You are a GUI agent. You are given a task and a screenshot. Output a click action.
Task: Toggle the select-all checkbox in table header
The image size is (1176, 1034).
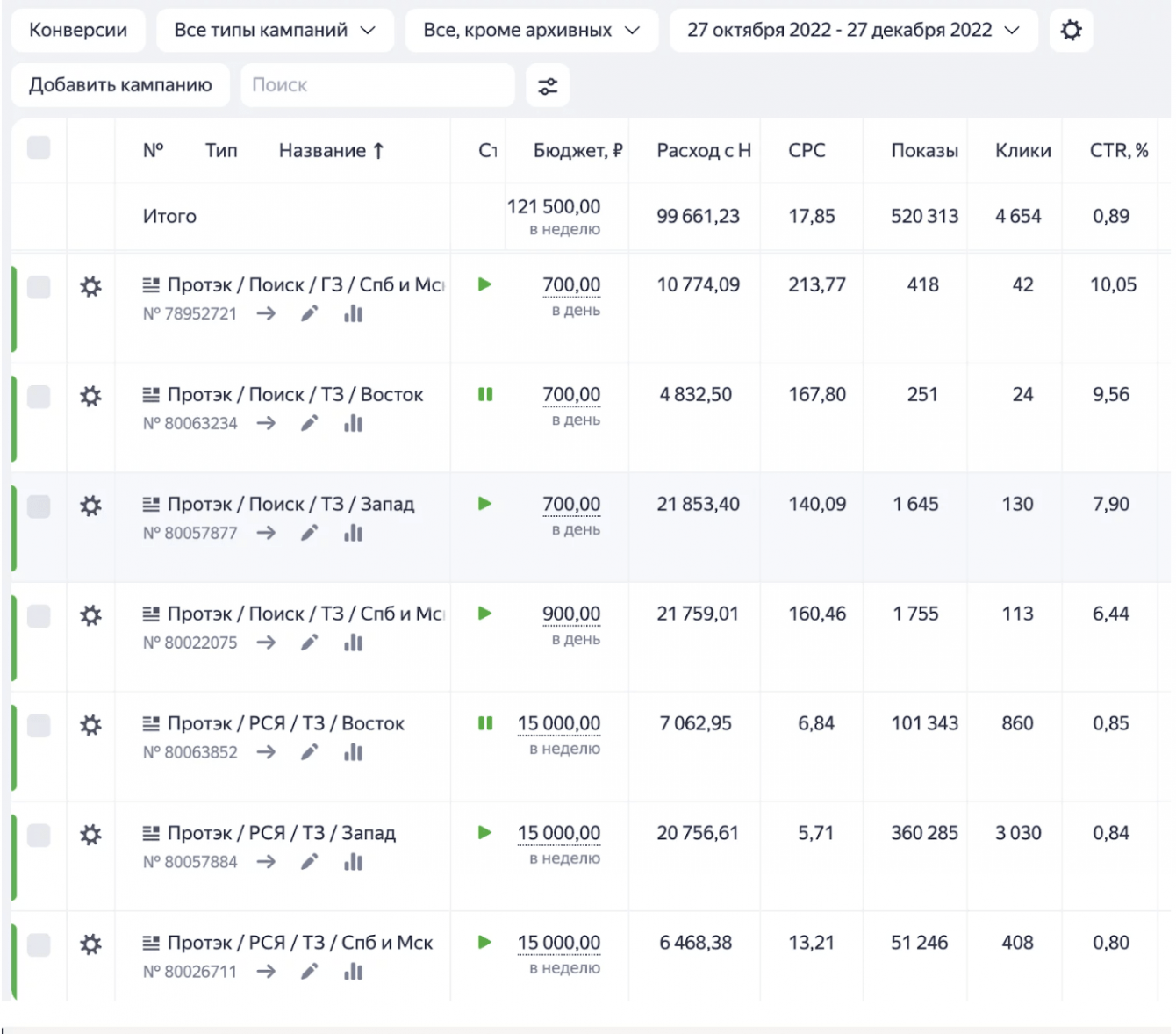[x=39, y=147]
